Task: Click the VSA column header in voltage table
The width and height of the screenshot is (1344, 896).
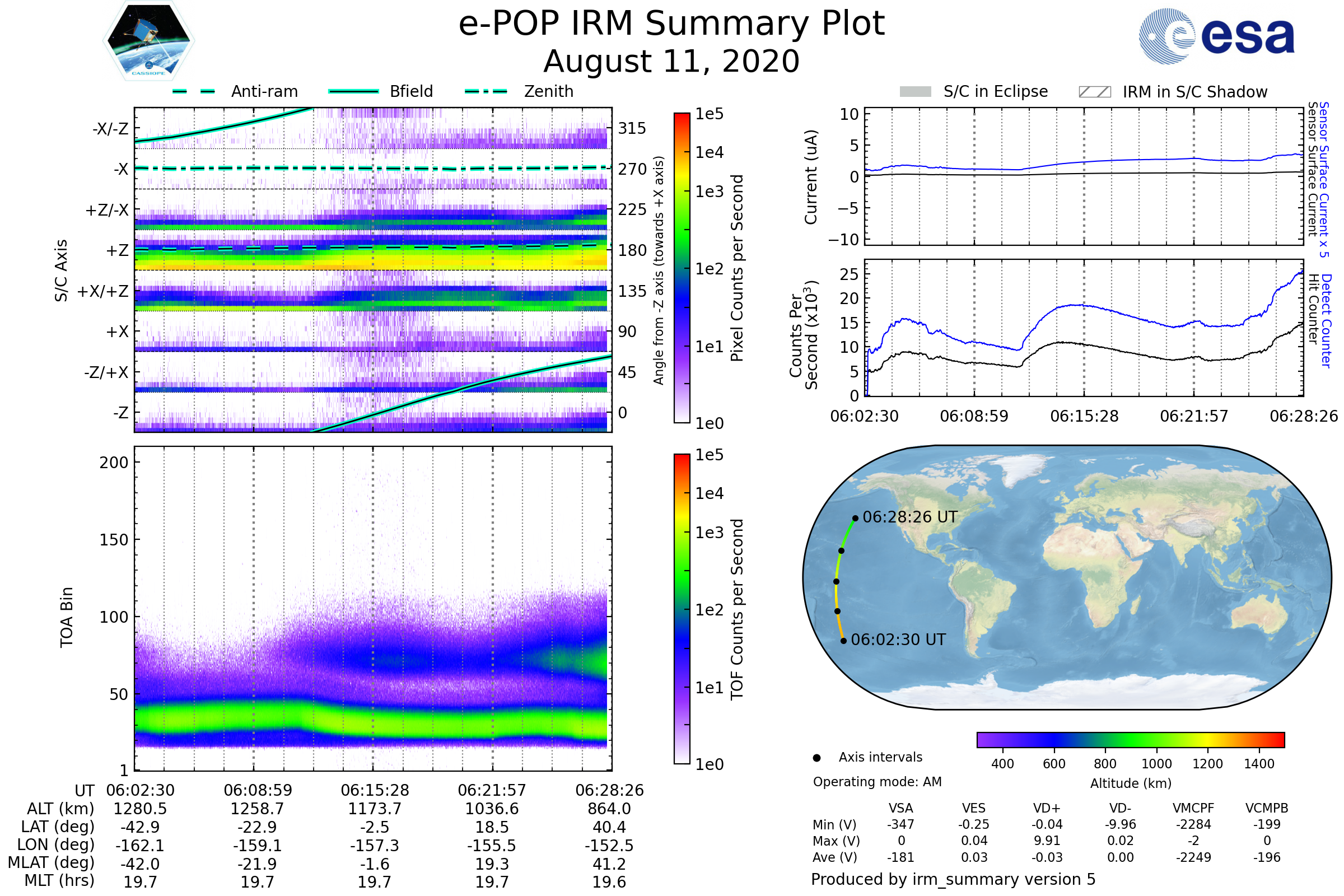Action: [x=900, y=808]
